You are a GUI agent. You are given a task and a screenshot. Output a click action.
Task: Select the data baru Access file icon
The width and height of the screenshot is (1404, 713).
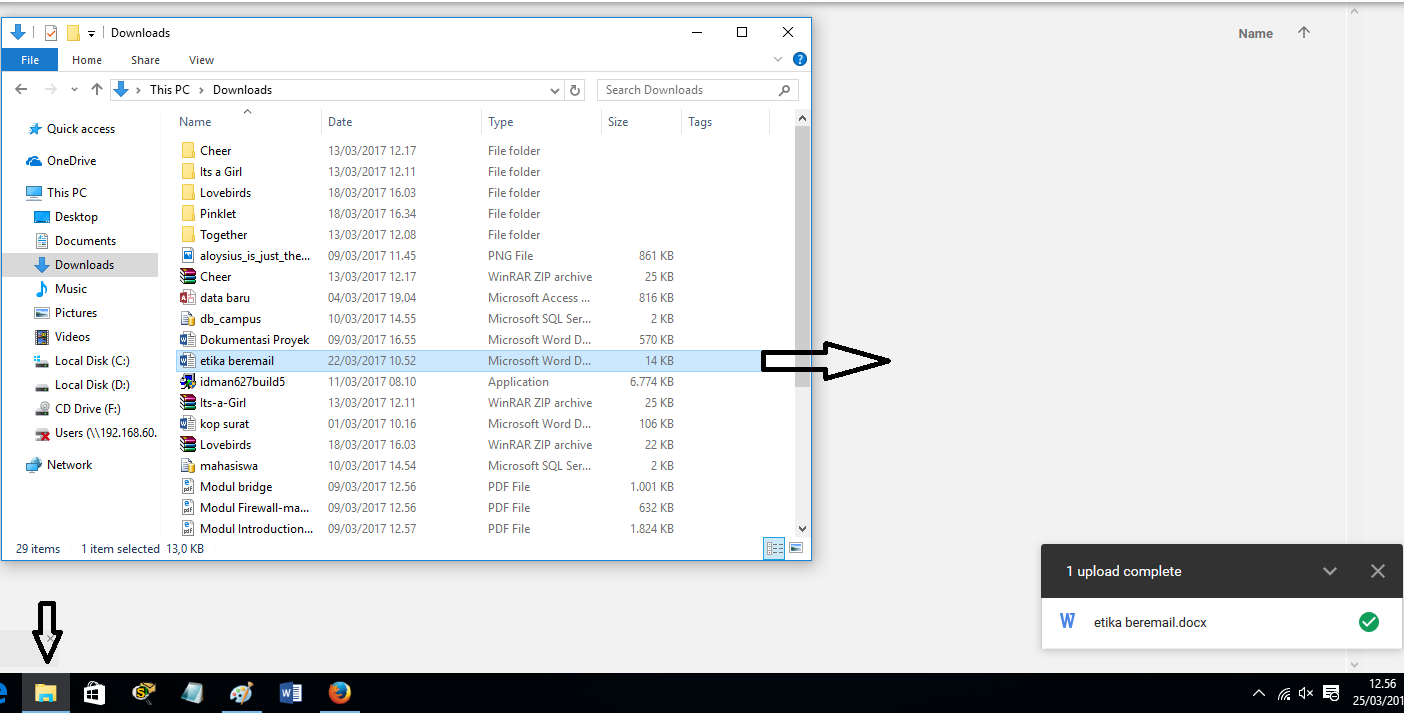coord(188,298)
